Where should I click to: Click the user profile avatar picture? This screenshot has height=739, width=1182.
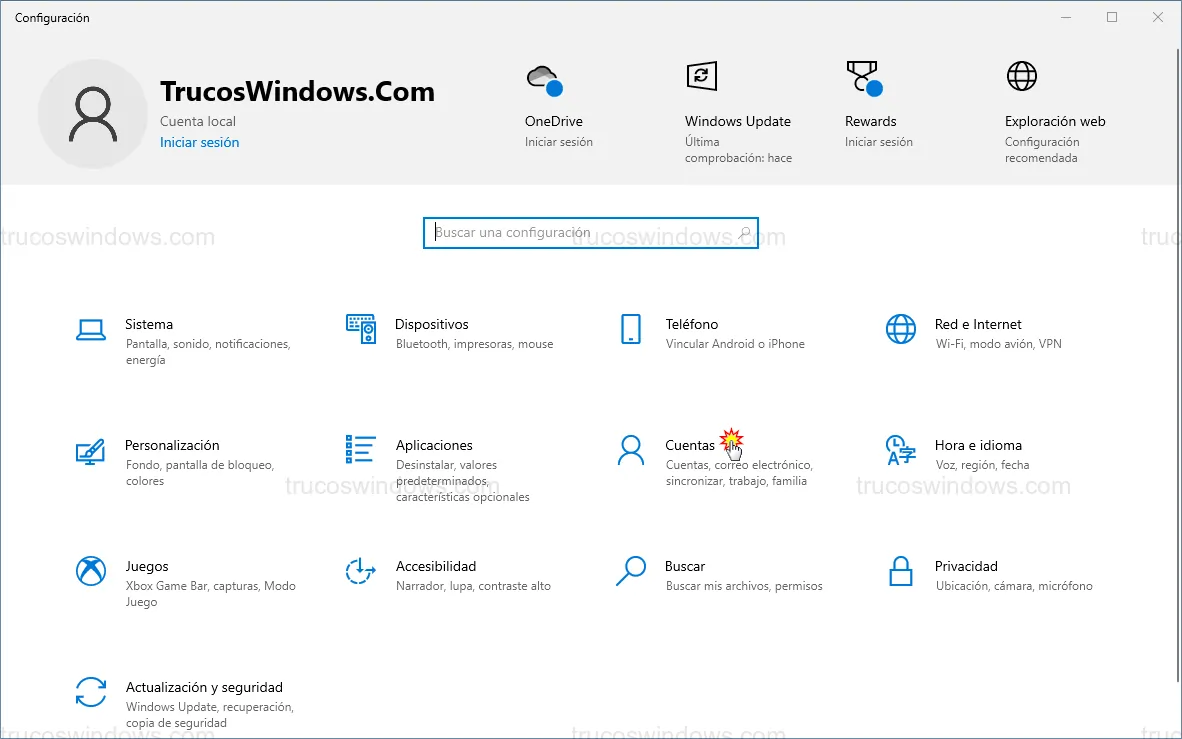(x=93, y=114)
